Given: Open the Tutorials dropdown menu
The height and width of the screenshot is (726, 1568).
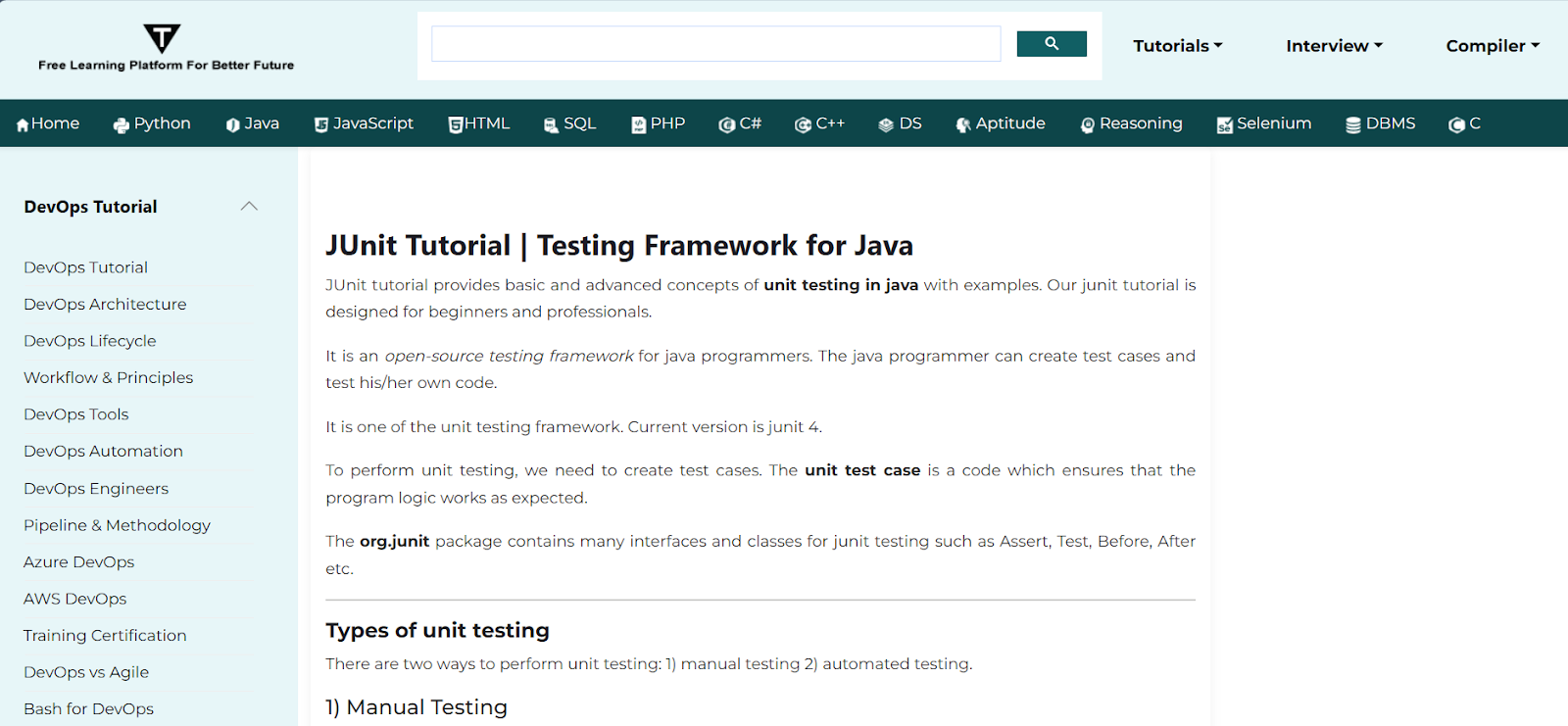Looking at the screenshot, I should [1178, 46].
